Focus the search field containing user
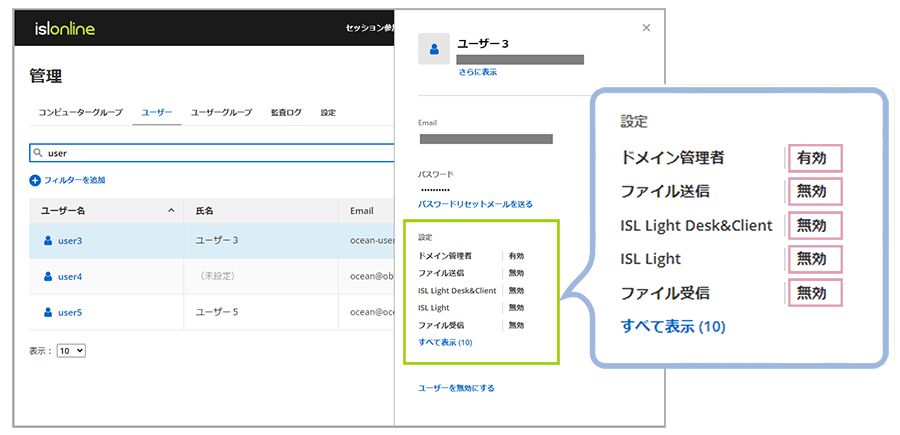This screenshot has height=435, width=900. 212,153
